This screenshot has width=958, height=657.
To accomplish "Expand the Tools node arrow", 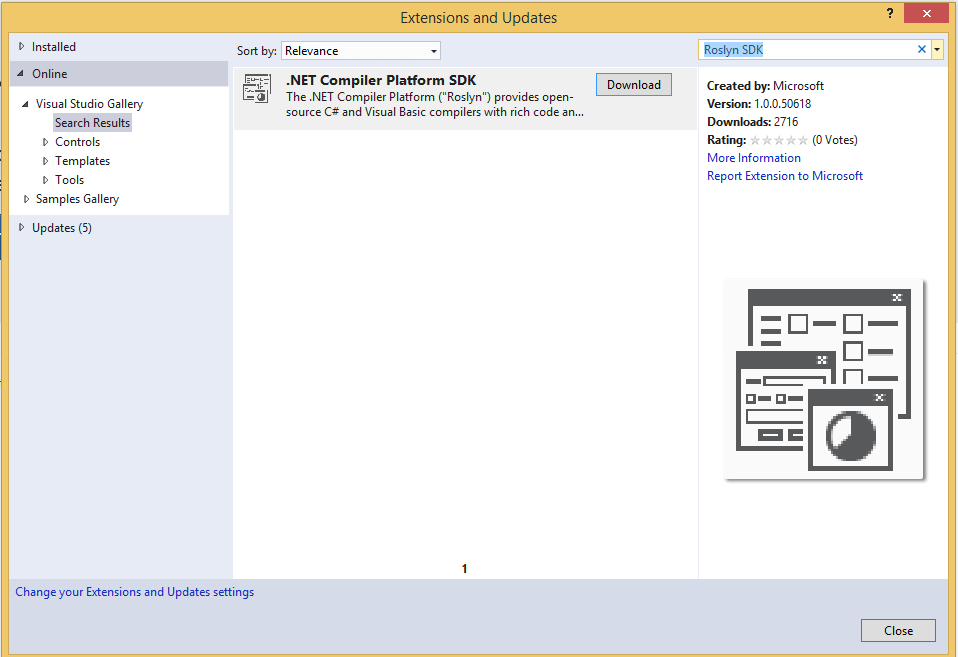I will (45, 180).
